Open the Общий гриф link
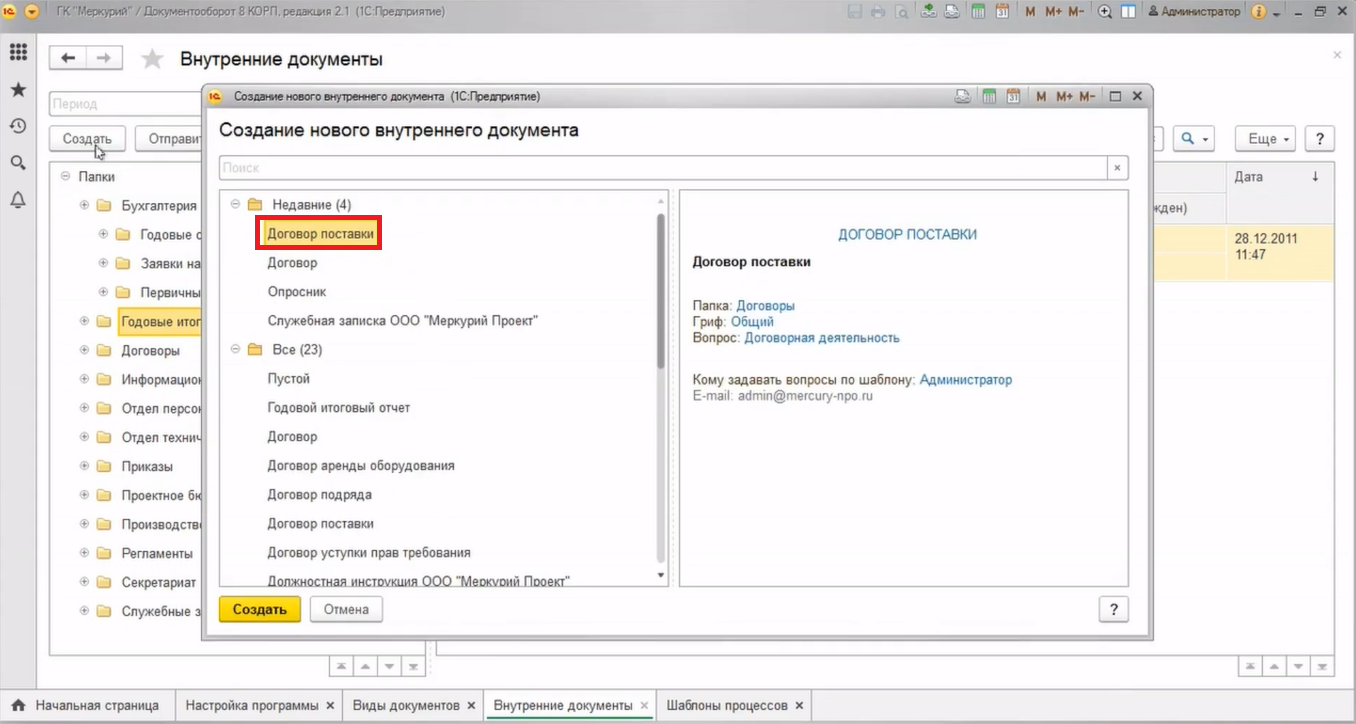This screenshot has height=724, width=1356. [x=752, y=322]
